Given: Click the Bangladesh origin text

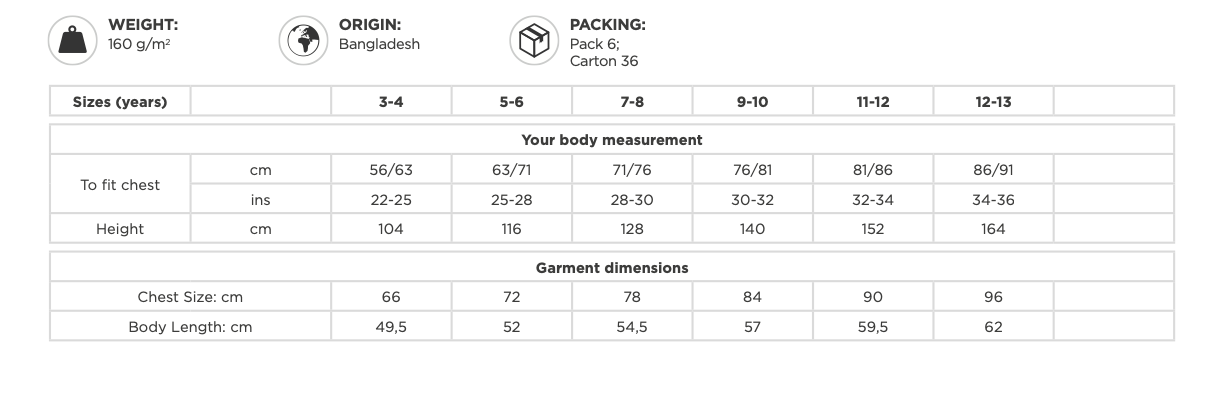Looking at the screenshot, I should [x=379, y=44].
